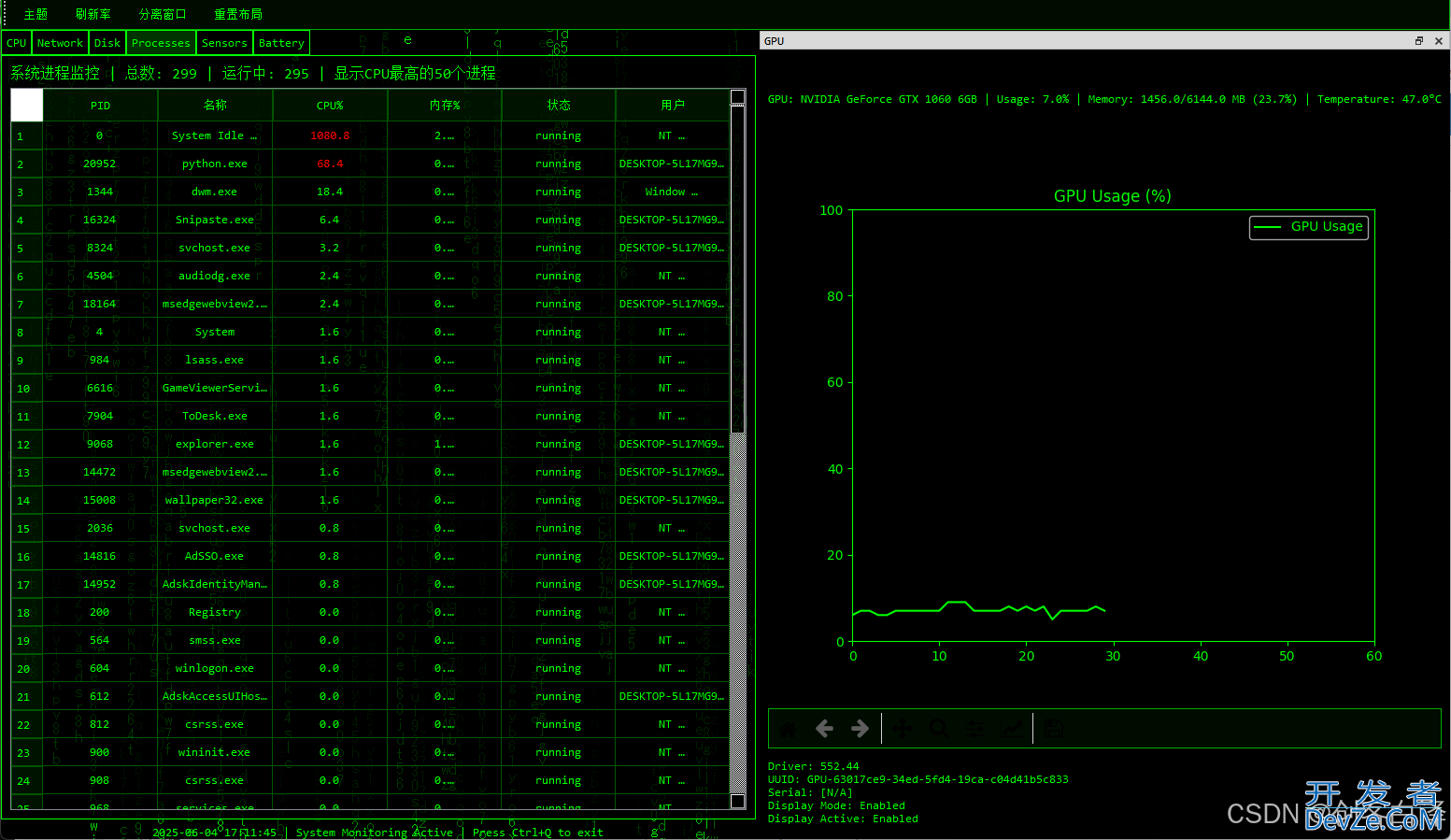This screenshot has width=1451, height=840.
Task: Sort process table by 内存% column header
Action: [445, 106]
